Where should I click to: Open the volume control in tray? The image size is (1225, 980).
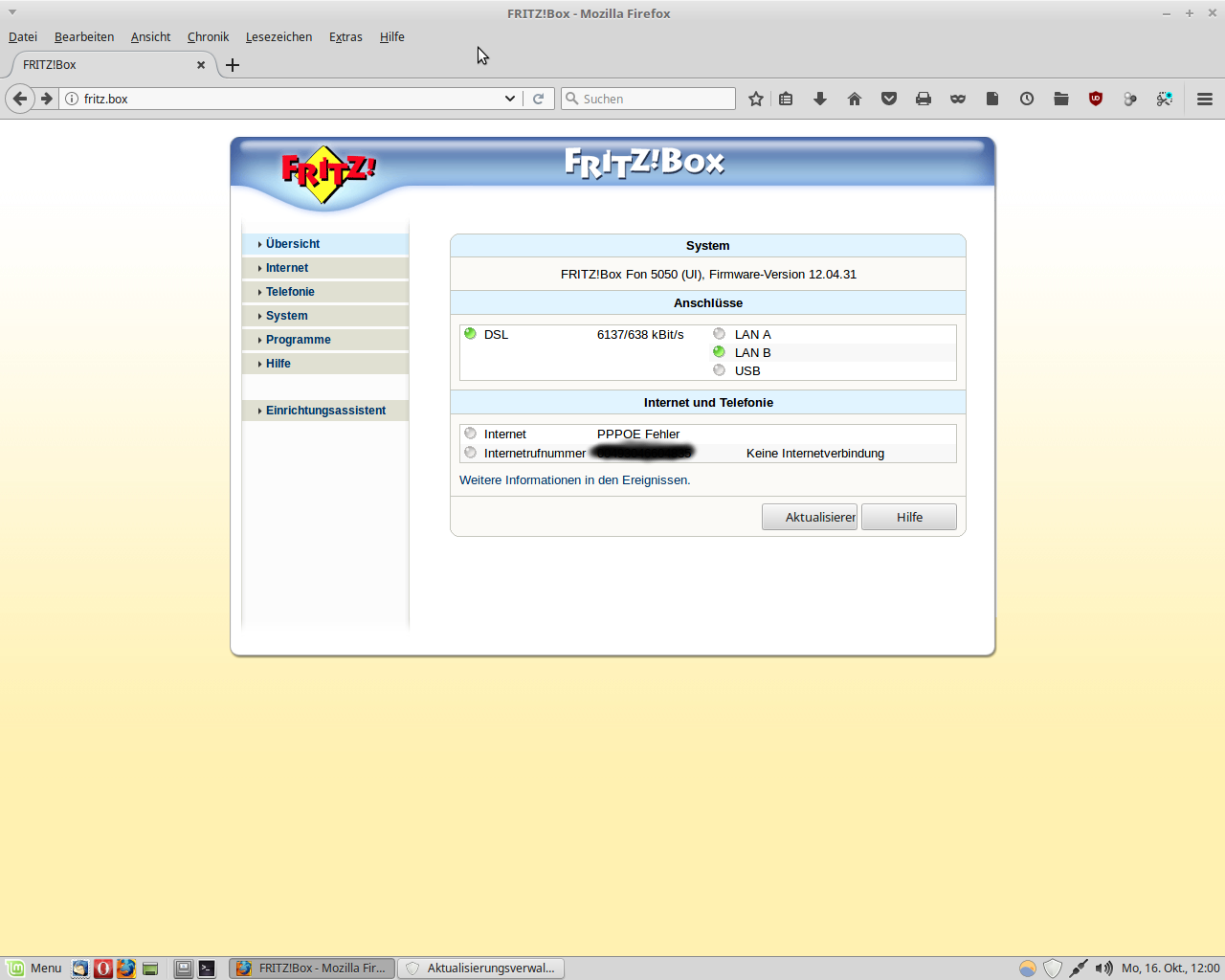click(1103, 969)
